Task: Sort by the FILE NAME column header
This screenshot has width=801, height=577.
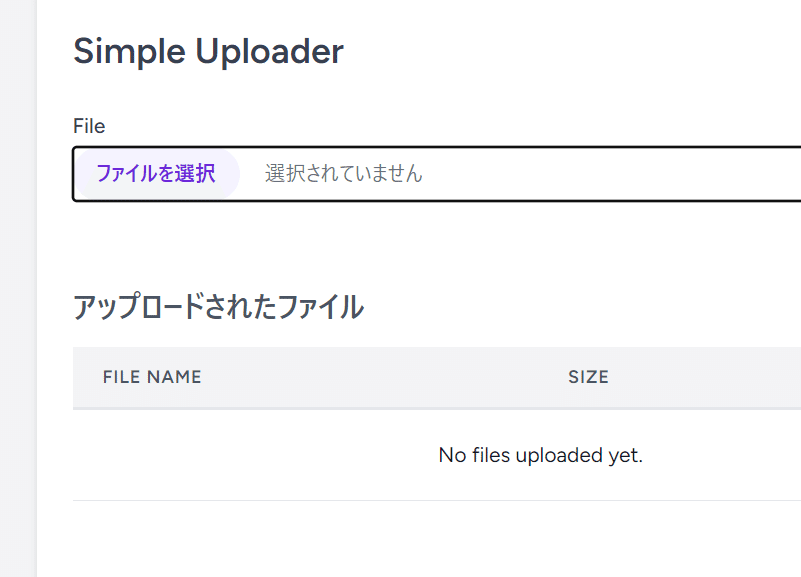Action: 152,377
